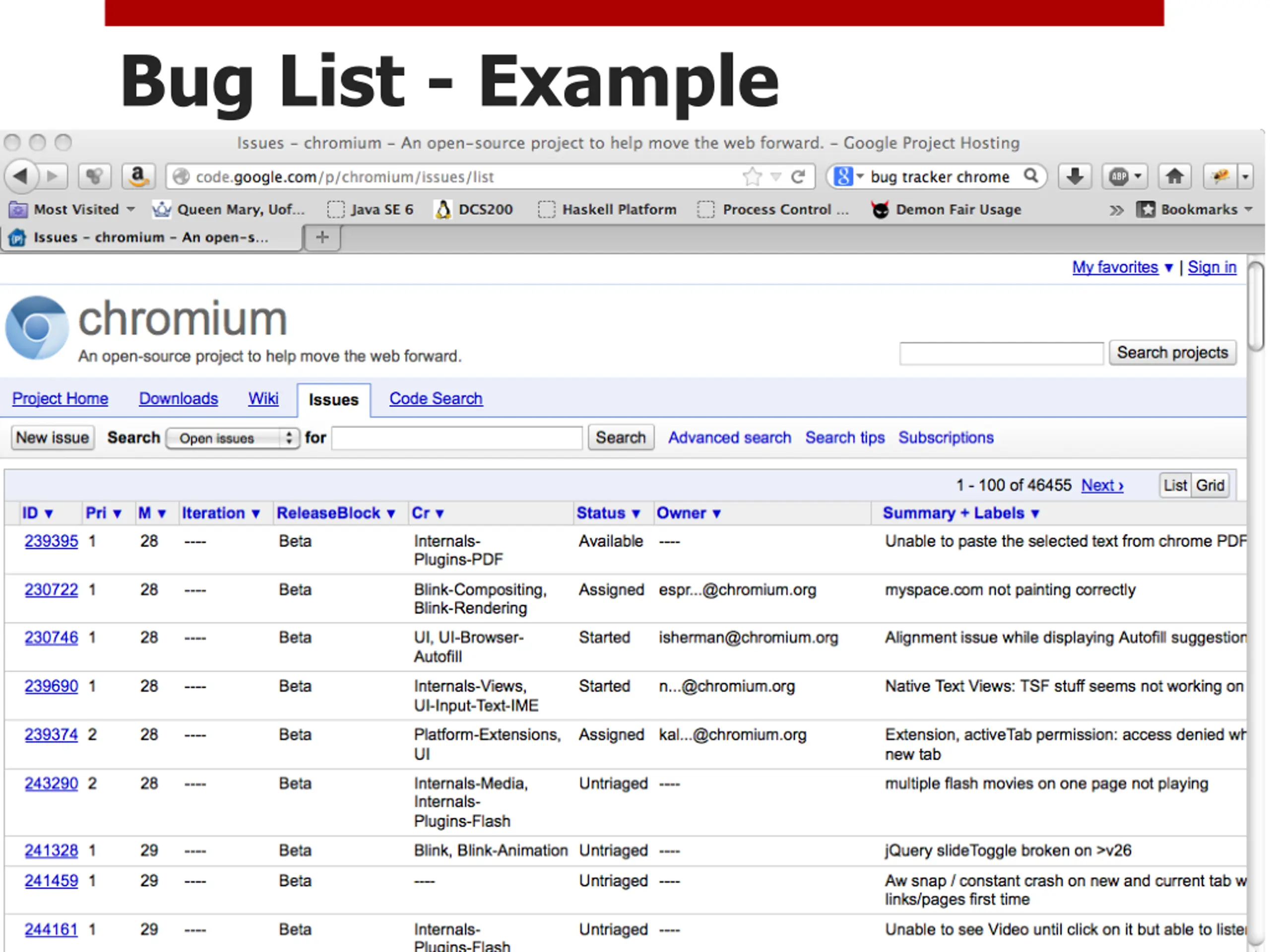The image size is (1270, 952).
Task: Expand My favorites dropdown
Action: pos(1168,268)
